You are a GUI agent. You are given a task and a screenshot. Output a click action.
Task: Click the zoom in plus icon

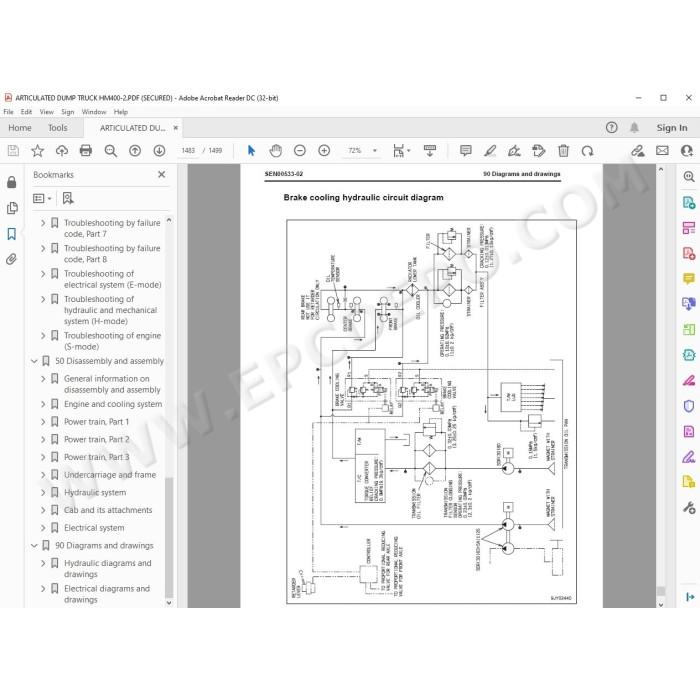pyautogui.click(x=324, y=151)
